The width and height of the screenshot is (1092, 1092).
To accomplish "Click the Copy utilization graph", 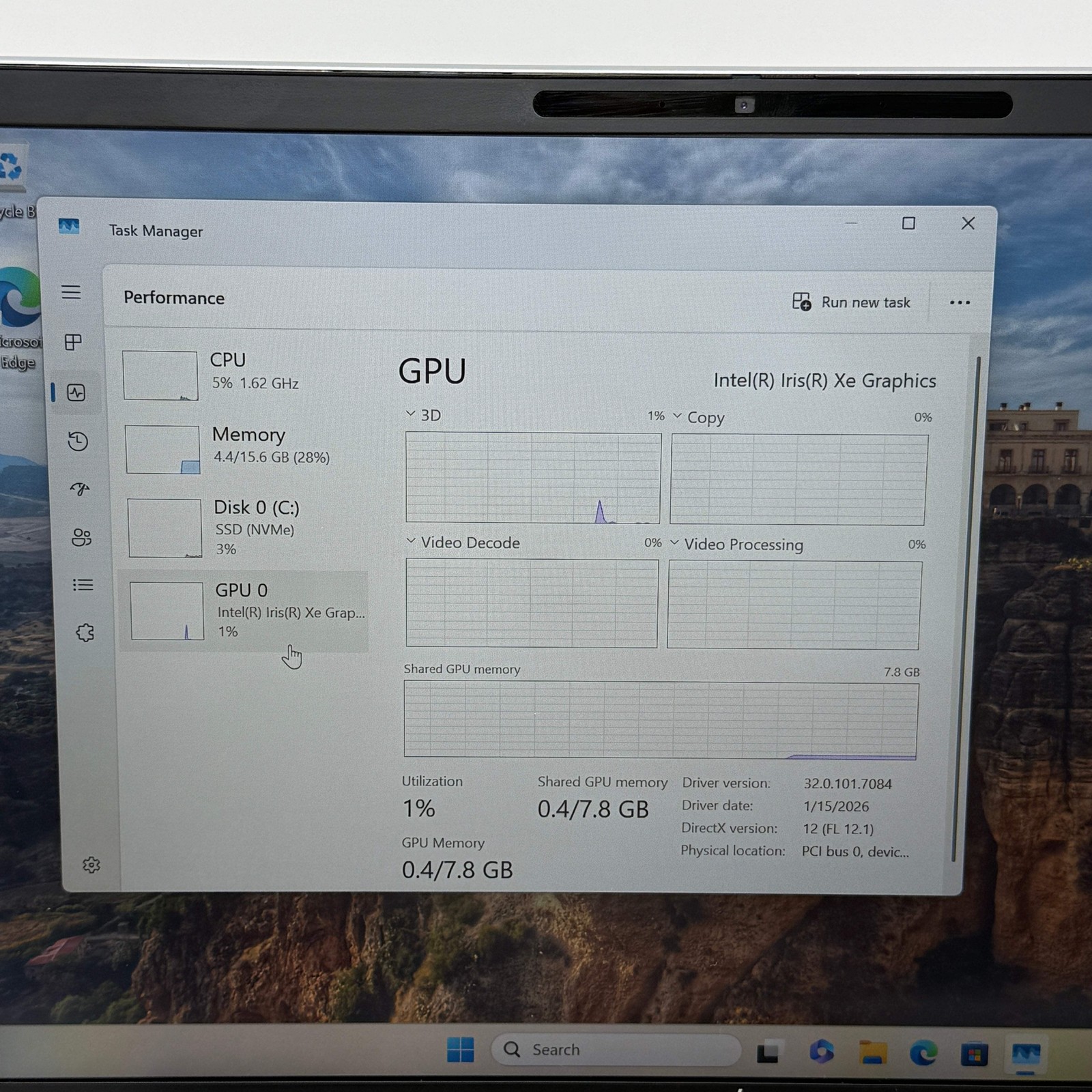I will click(x=799, y=480).
